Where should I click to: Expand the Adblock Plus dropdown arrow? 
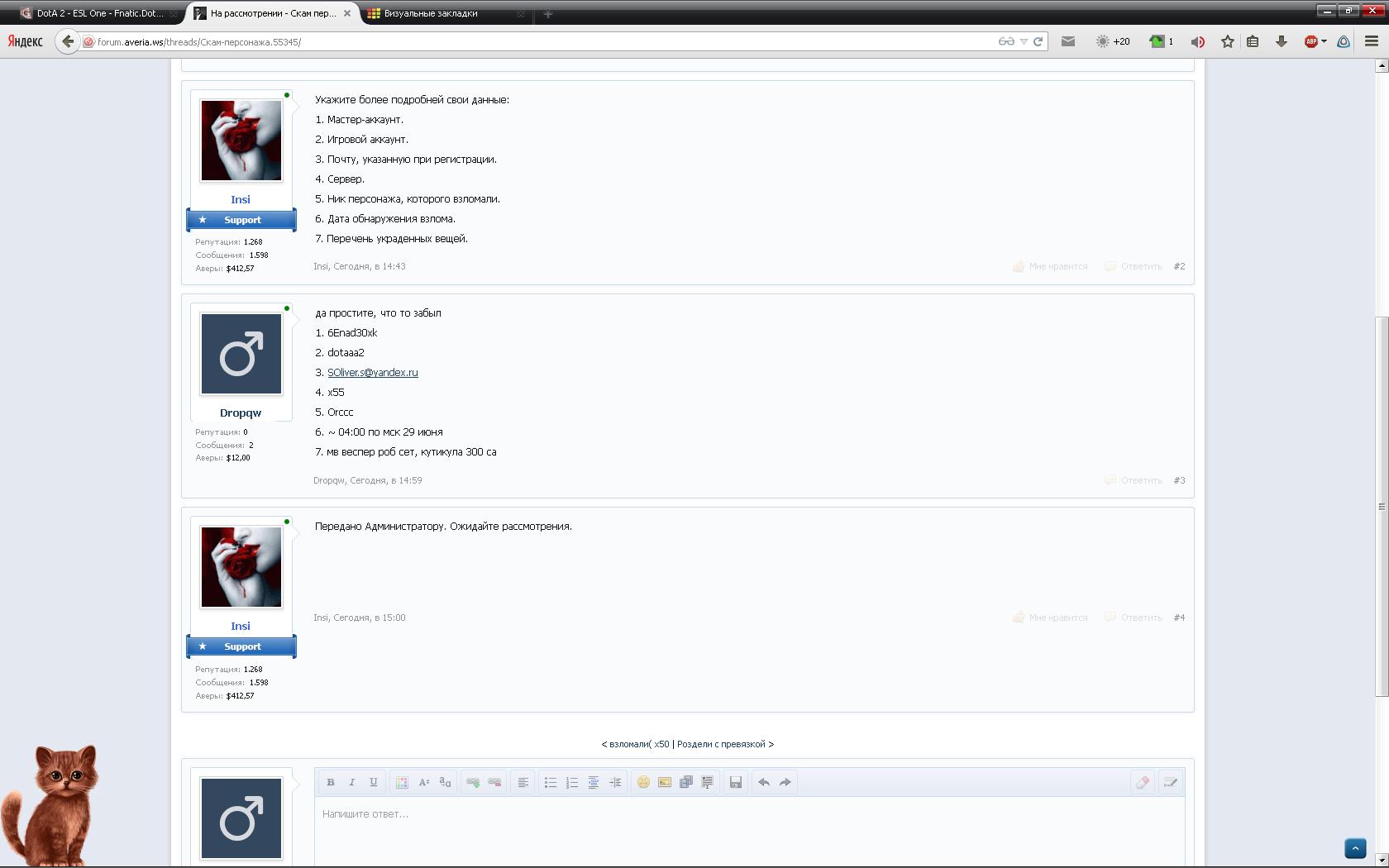1324,41
